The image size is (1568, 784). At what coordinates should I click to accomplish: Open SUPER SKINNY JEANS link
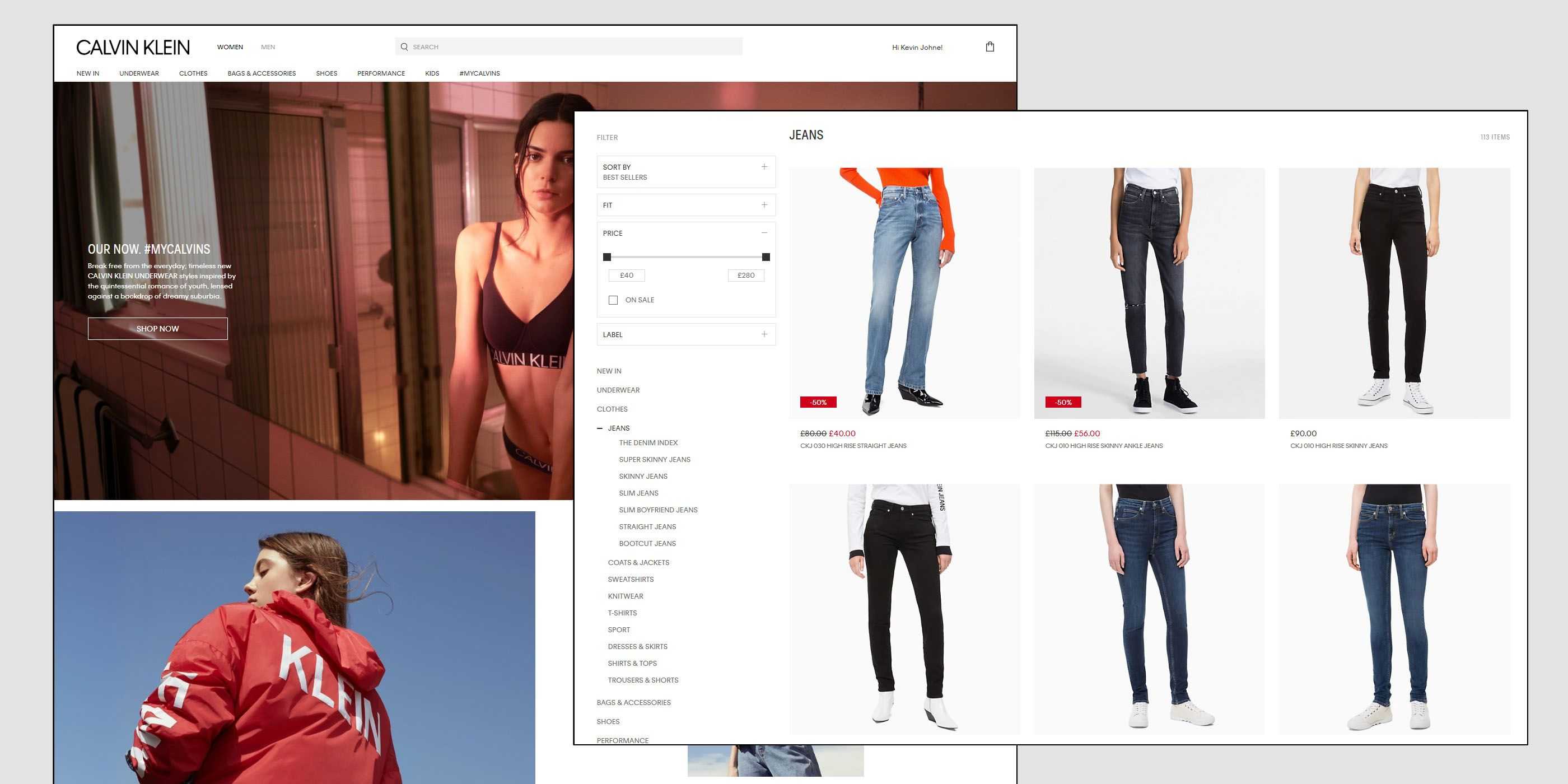coord(654,460)
